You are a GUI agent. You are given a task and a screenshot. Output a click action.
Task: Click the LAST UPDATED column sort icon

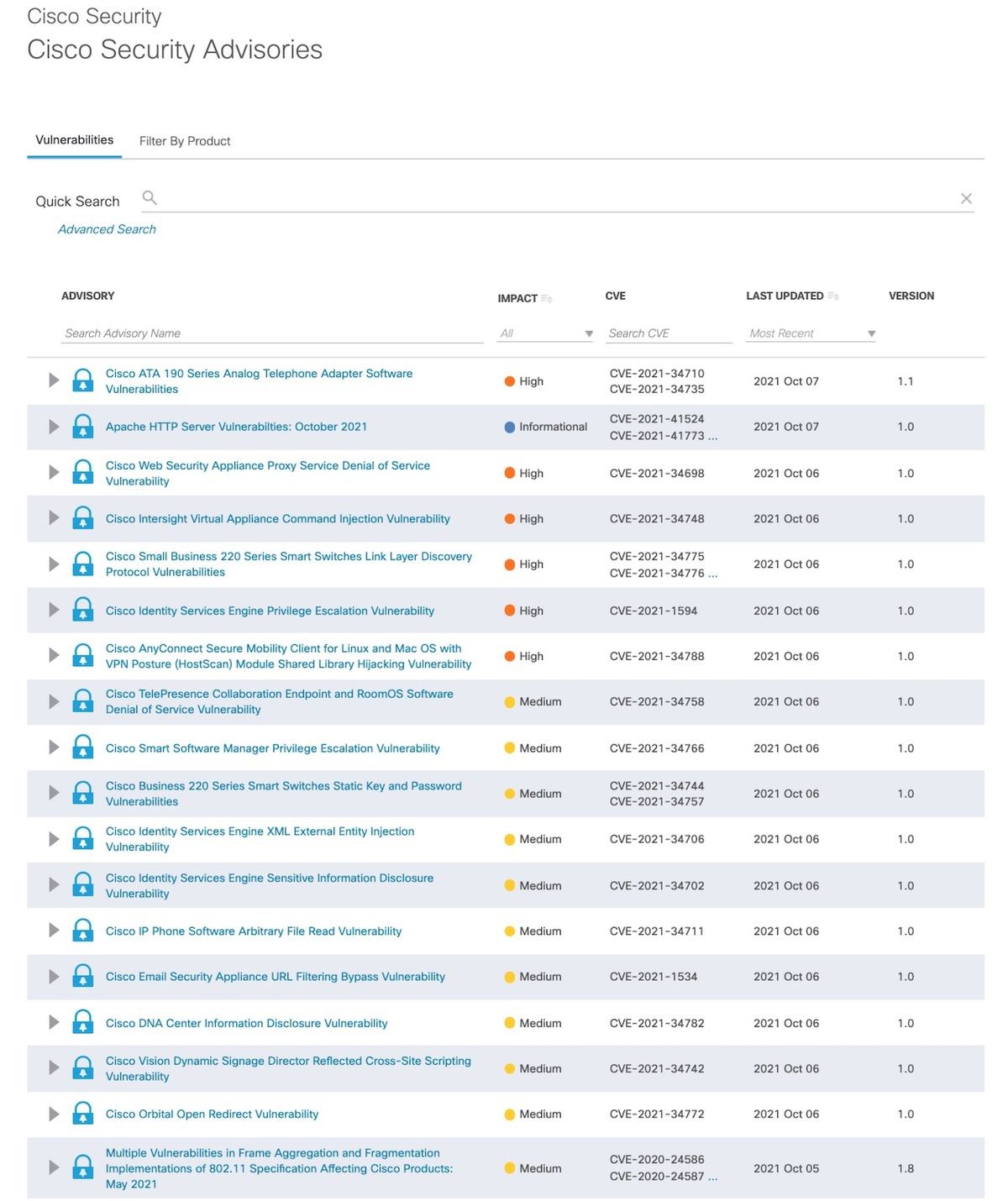click(833, 296)
